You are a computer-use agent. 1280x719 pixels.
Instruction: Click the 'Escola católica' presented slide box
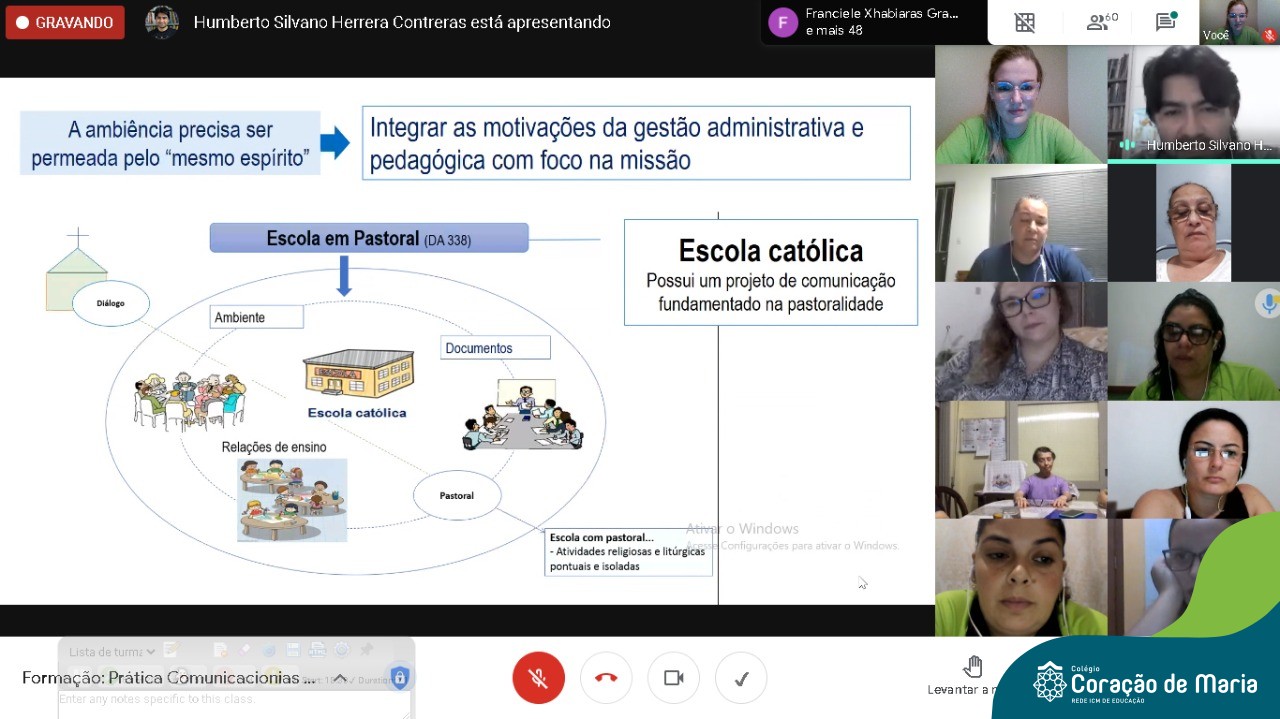pos(770,272)
